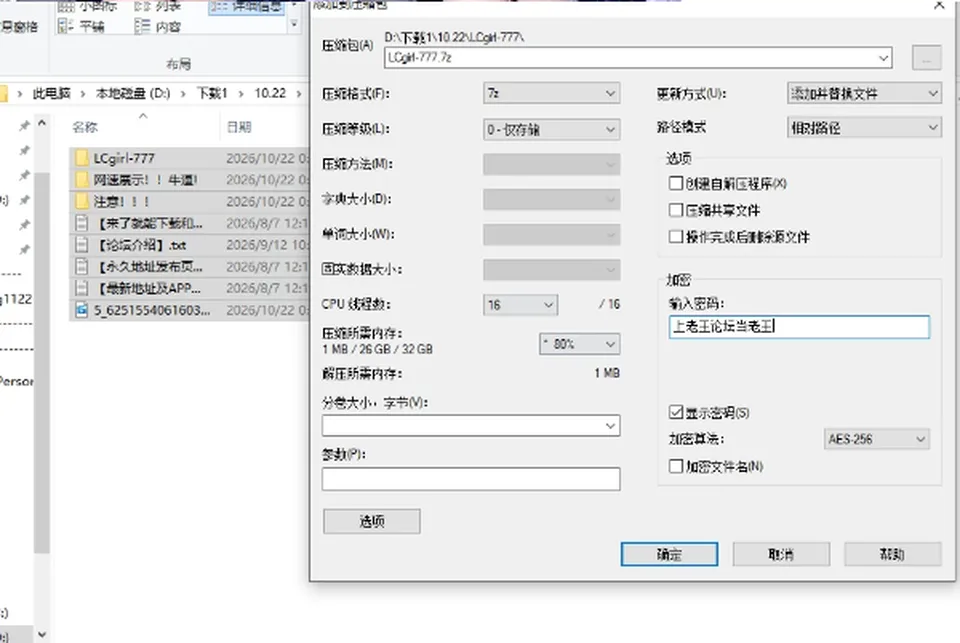Open the CPU 线程数 dropdown

[x=520, y=304]
